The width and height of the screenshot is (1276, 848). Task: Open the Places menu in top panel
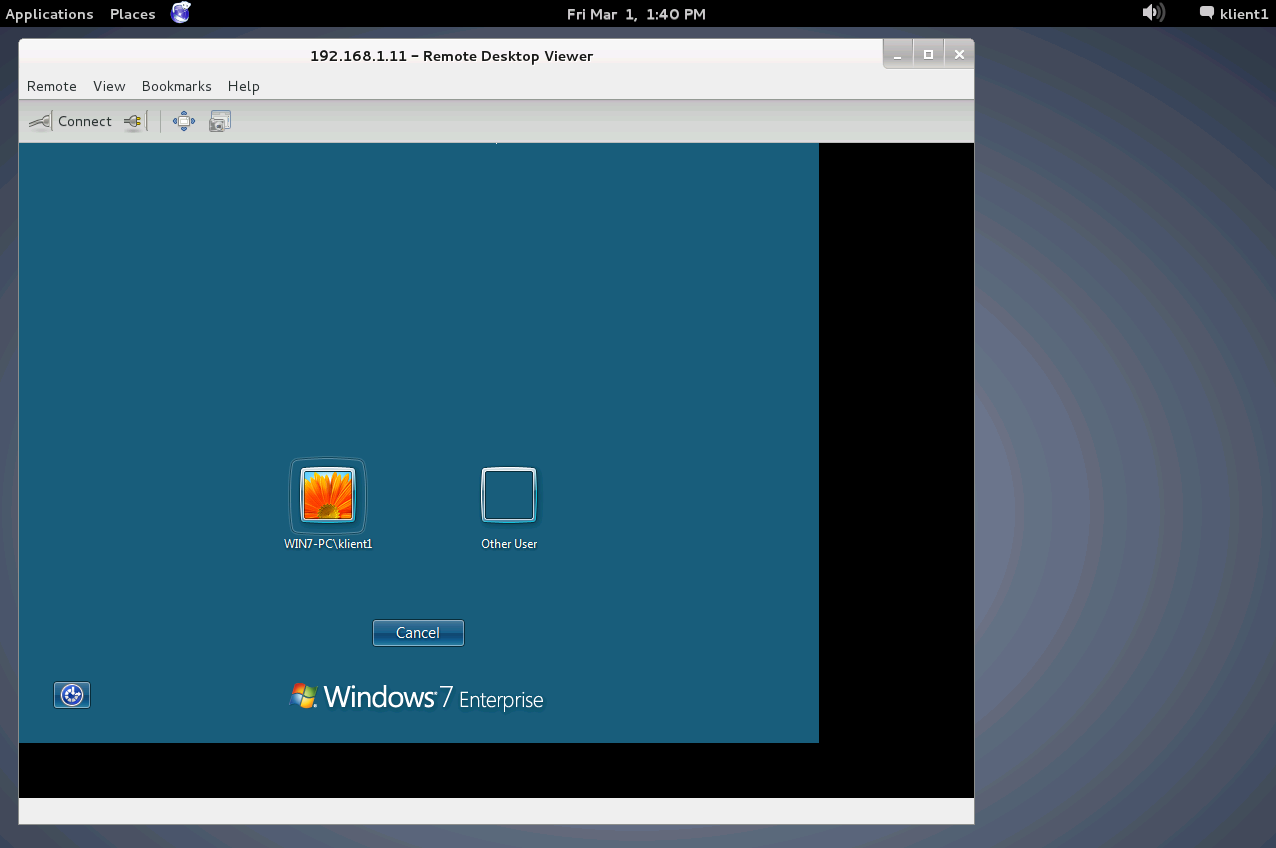coord(132,14)
